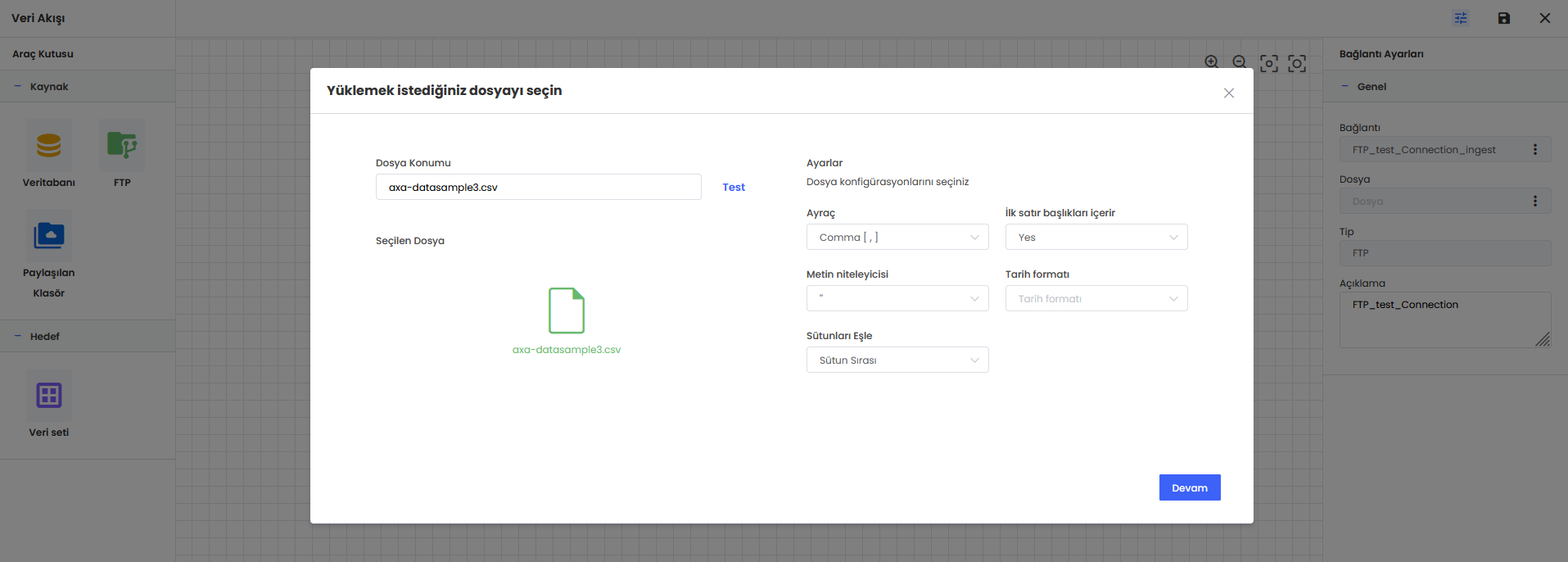This screenshot has height=562, width=1568.
Task: Click the Dosya Konumu input field
Action: (x=538, y=188)
